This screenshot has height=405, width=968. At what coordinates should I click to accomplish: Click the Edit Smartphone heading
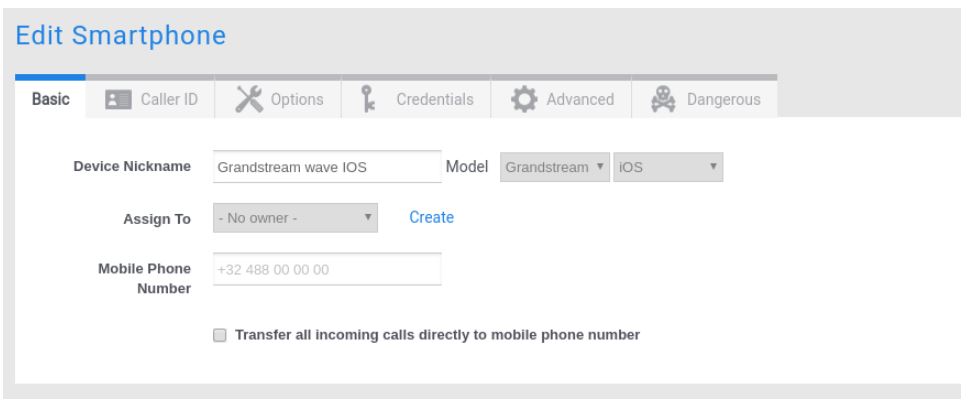pos(118,35)
